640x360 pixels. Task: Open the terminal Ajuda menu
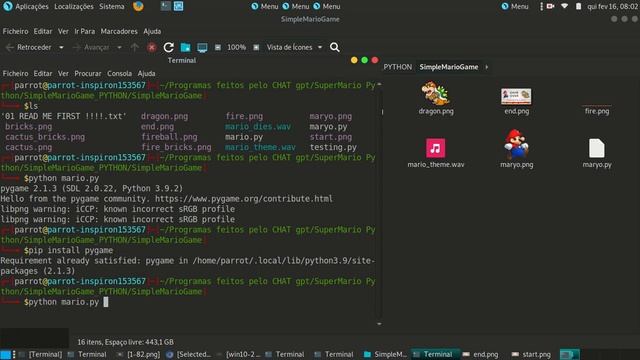pos(146,73)
